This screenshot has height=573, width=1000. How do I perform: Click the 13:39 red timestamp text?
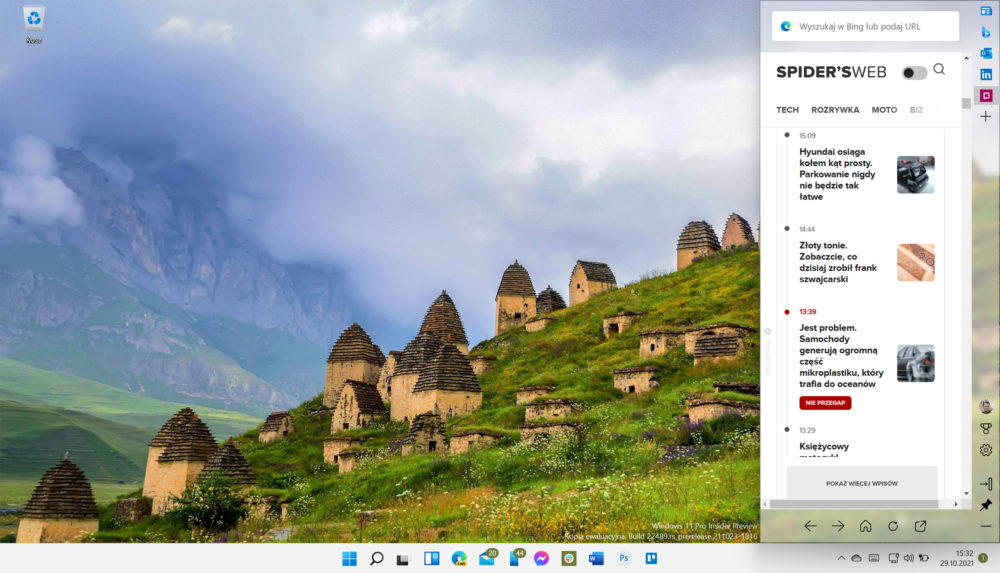(807, 312)
